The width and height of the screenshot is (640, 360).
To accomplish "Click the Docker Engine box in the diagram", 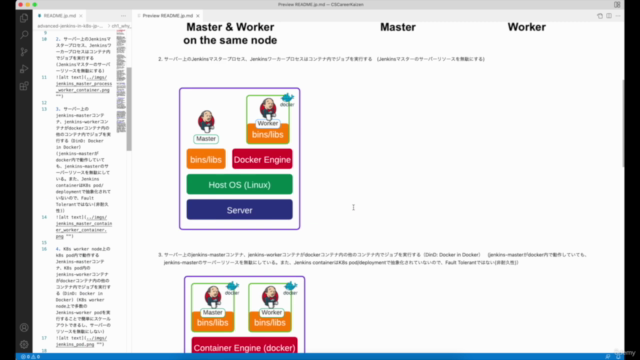I will (x=262, y=159).
